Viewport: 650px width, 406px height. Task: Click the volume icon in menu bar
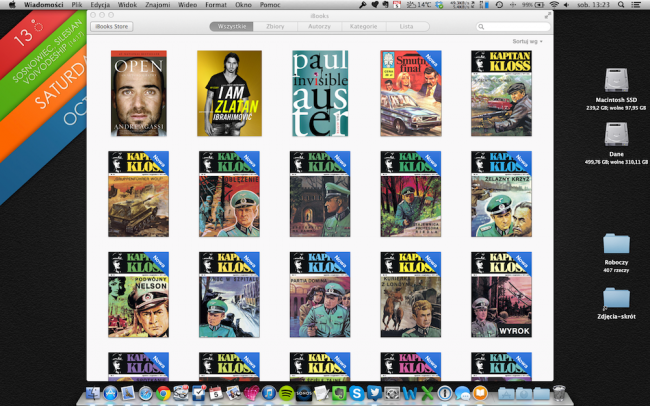pyautogui.click(x=567, y=5)
